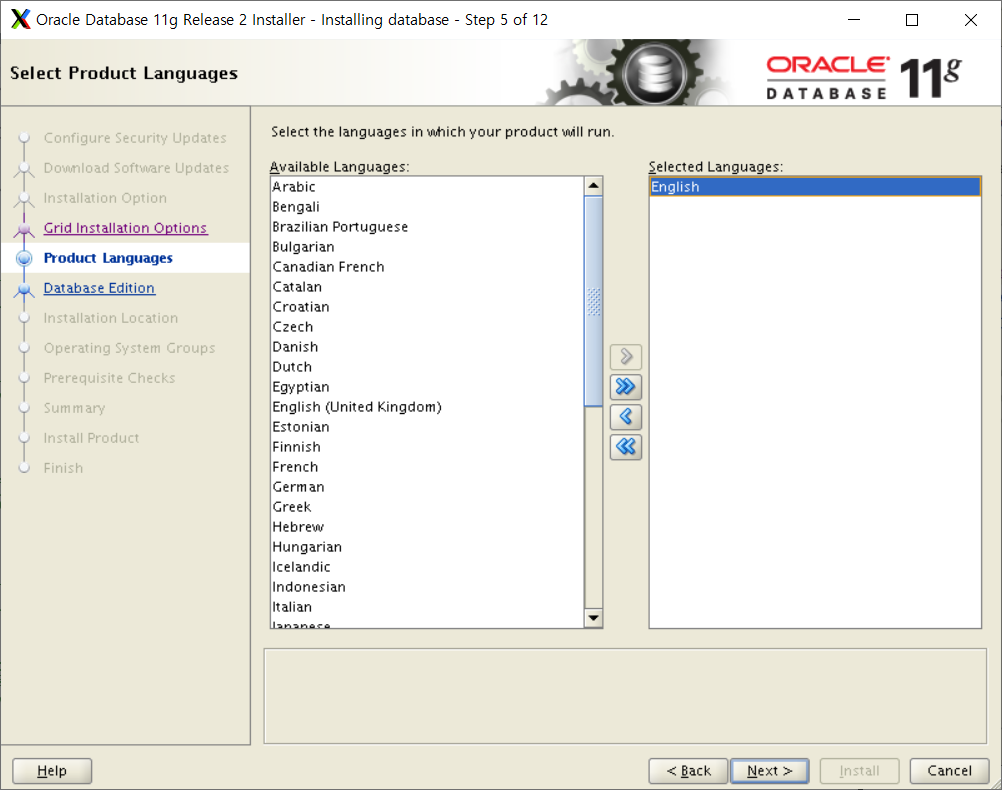Select Catalan in Available Languages
This screenshot has height=790, width=1002.
coord(427,286)
